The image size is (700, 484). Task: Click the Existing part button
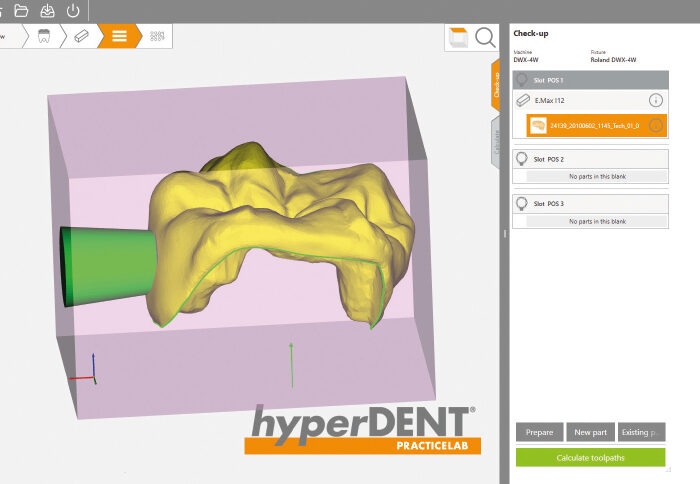[642, 432]
